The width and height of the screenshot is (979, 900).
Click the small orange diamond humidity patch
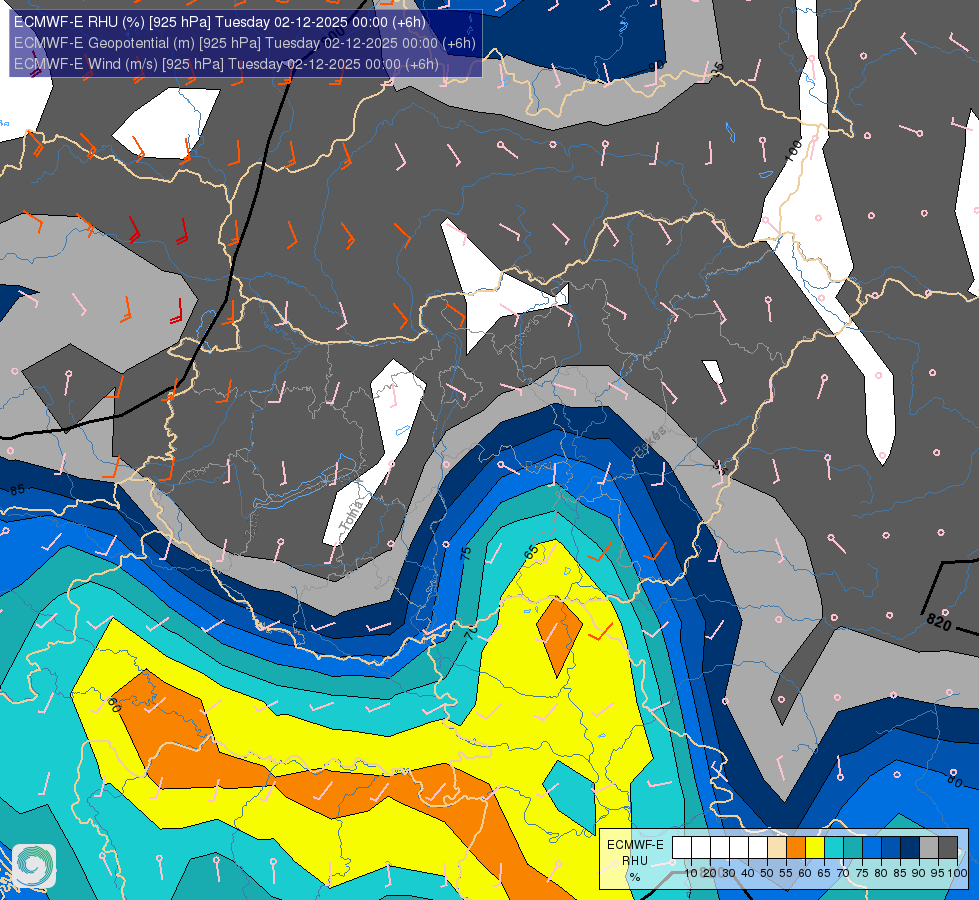coord(559,637)
